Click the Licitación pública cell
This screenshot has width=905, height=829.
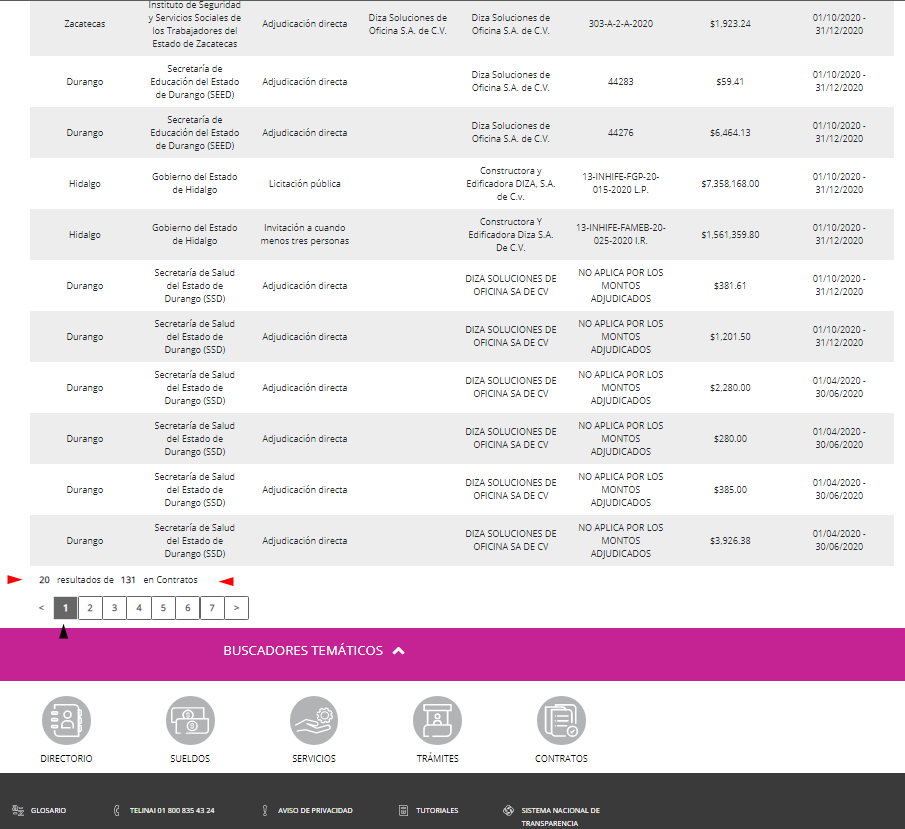click(x=305, y=184)
